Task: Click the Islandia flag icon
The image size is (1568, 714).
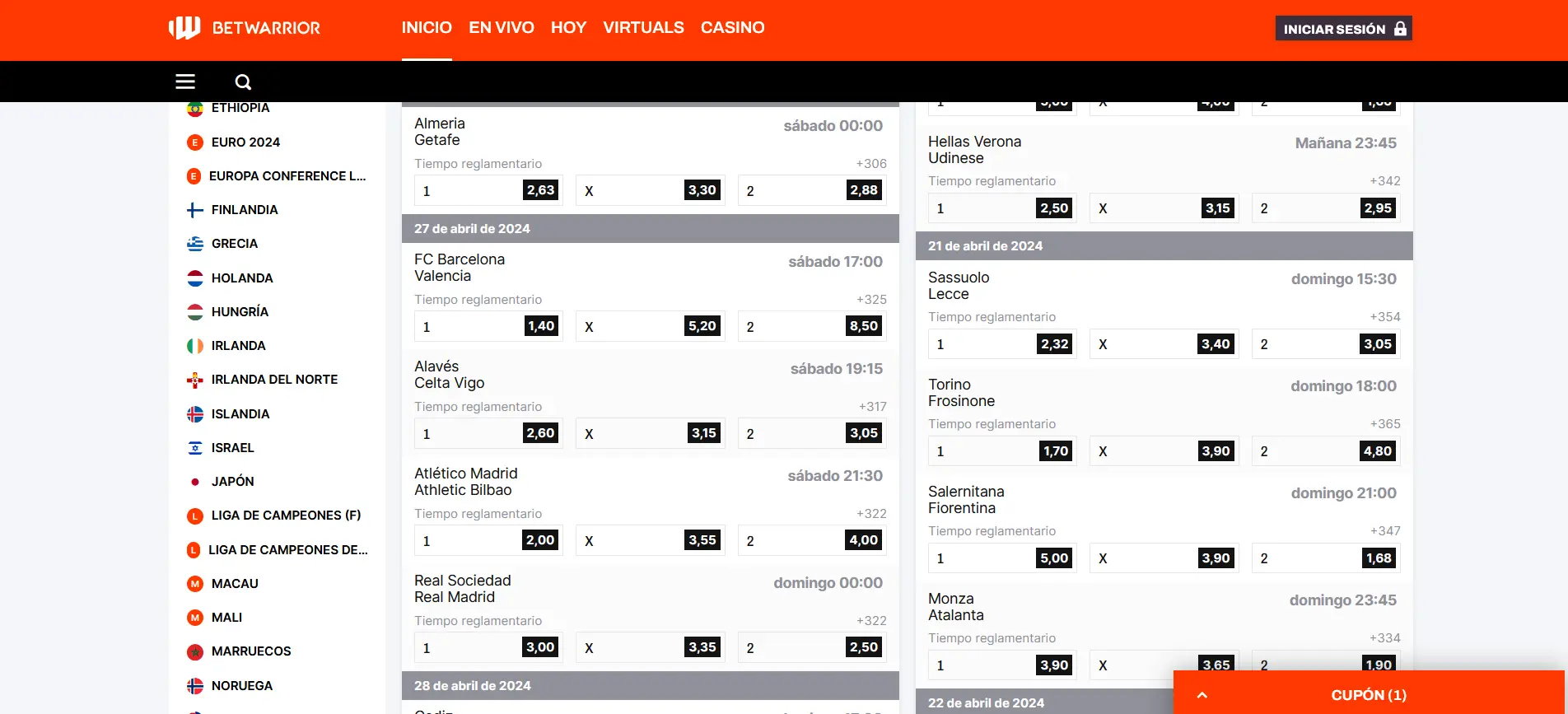Action: pyautogui.click(x=195, y=414)
